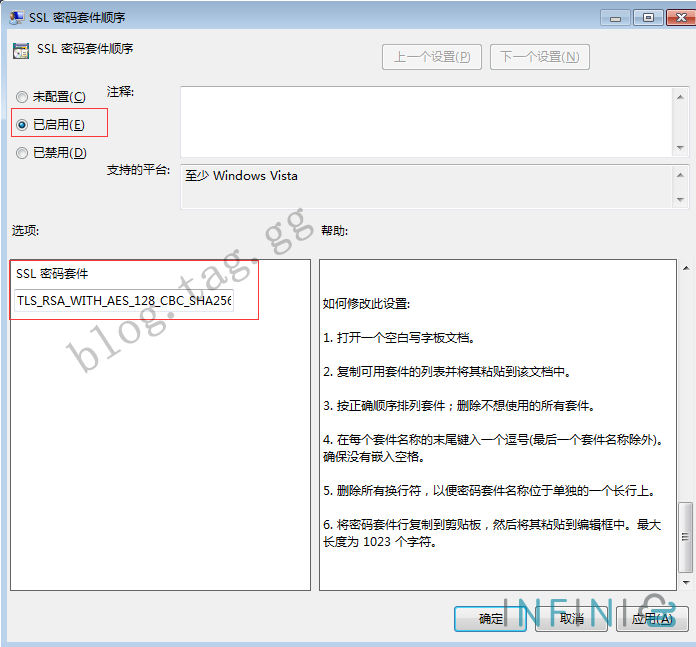Choose the 已启用(E) radio option
The height and width of the screenshot is (647, 696).
click(x=22, y=125)
